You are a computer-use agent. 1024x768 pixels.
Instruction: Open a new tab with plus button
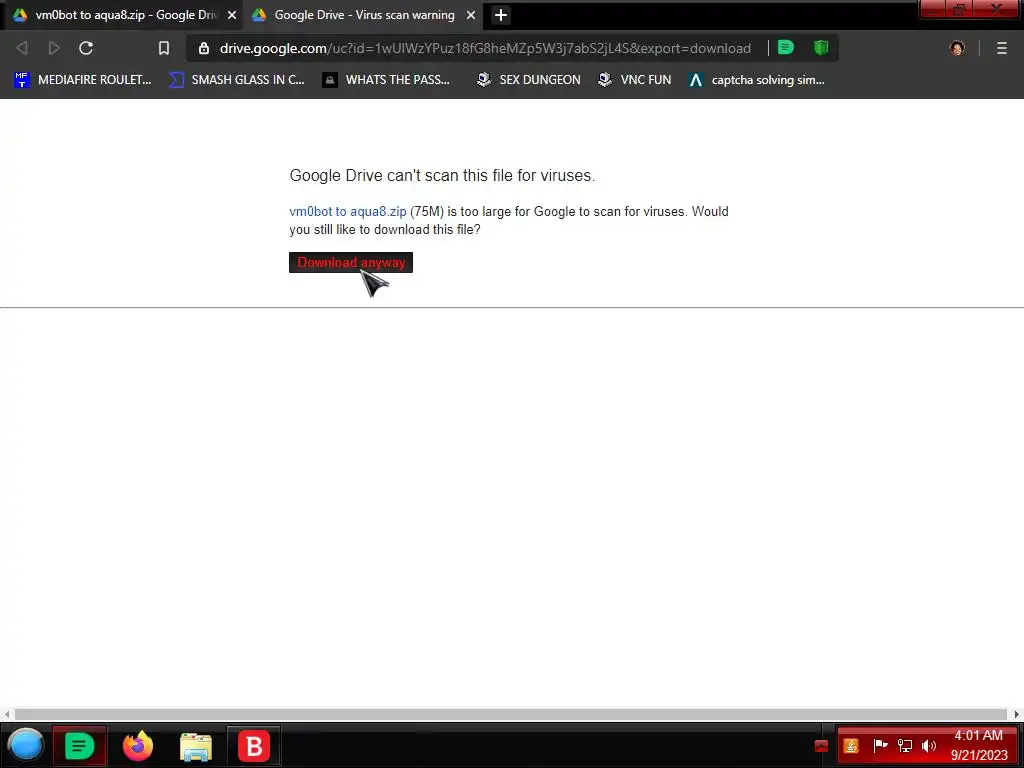coord(501,15)
